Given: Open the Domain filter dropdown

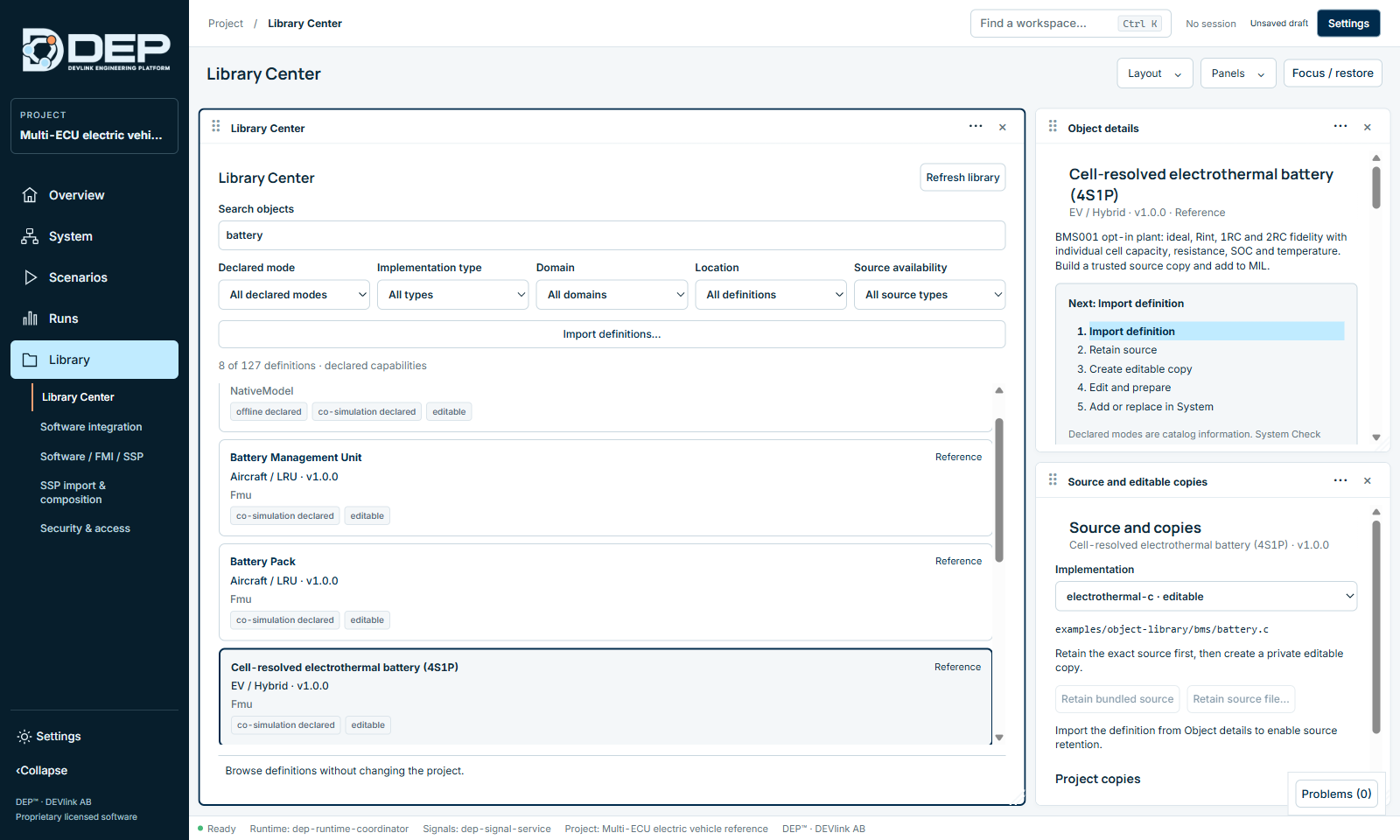Looking at the screenshot, I should pos(612,295).
